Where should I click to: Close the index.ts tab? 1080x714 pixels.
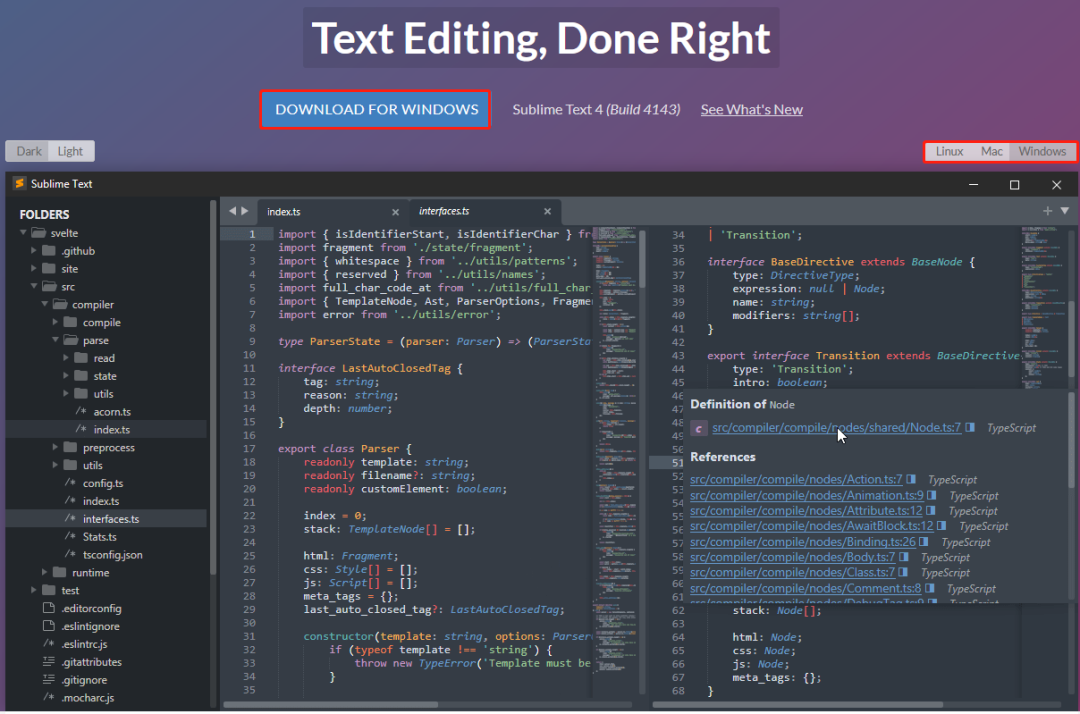395,212
